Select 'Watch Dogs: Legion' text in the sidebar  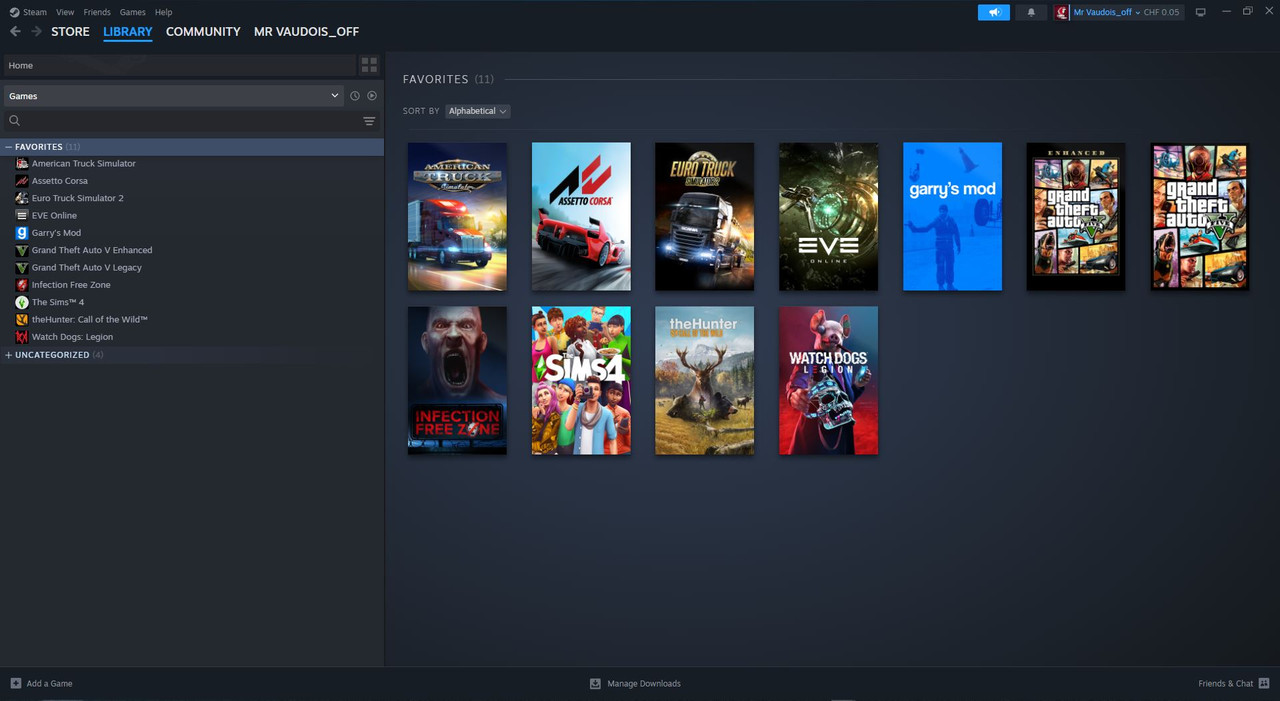click(72, 337)
